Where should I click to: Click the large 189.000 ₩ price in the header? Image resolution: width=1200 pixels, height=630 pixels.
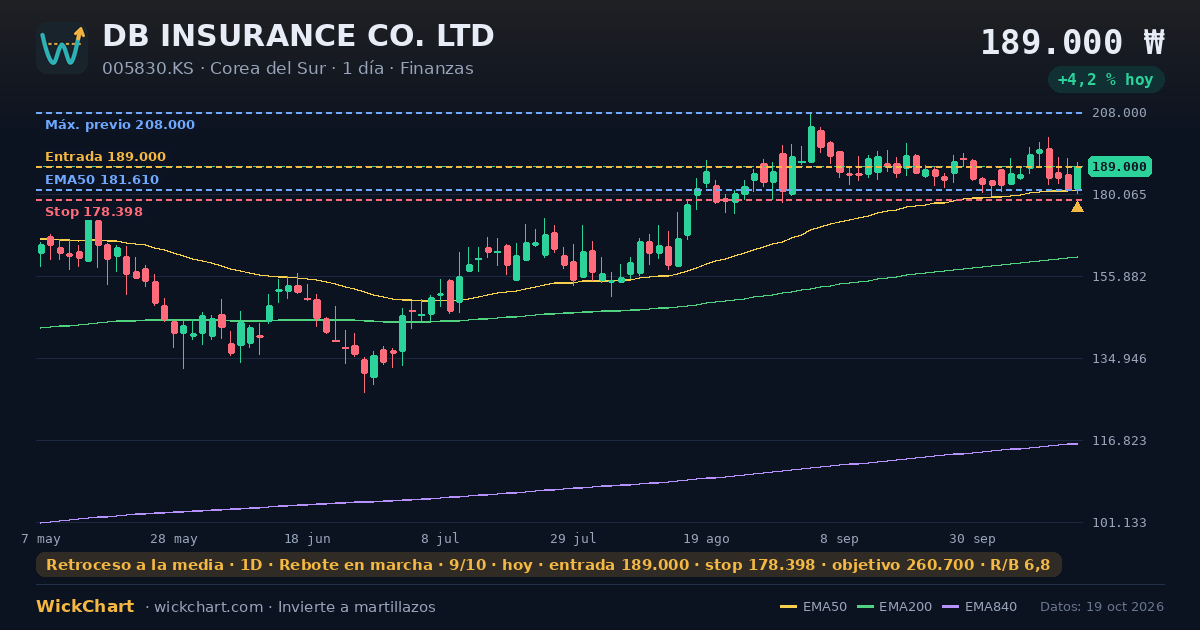[1072, 42]
